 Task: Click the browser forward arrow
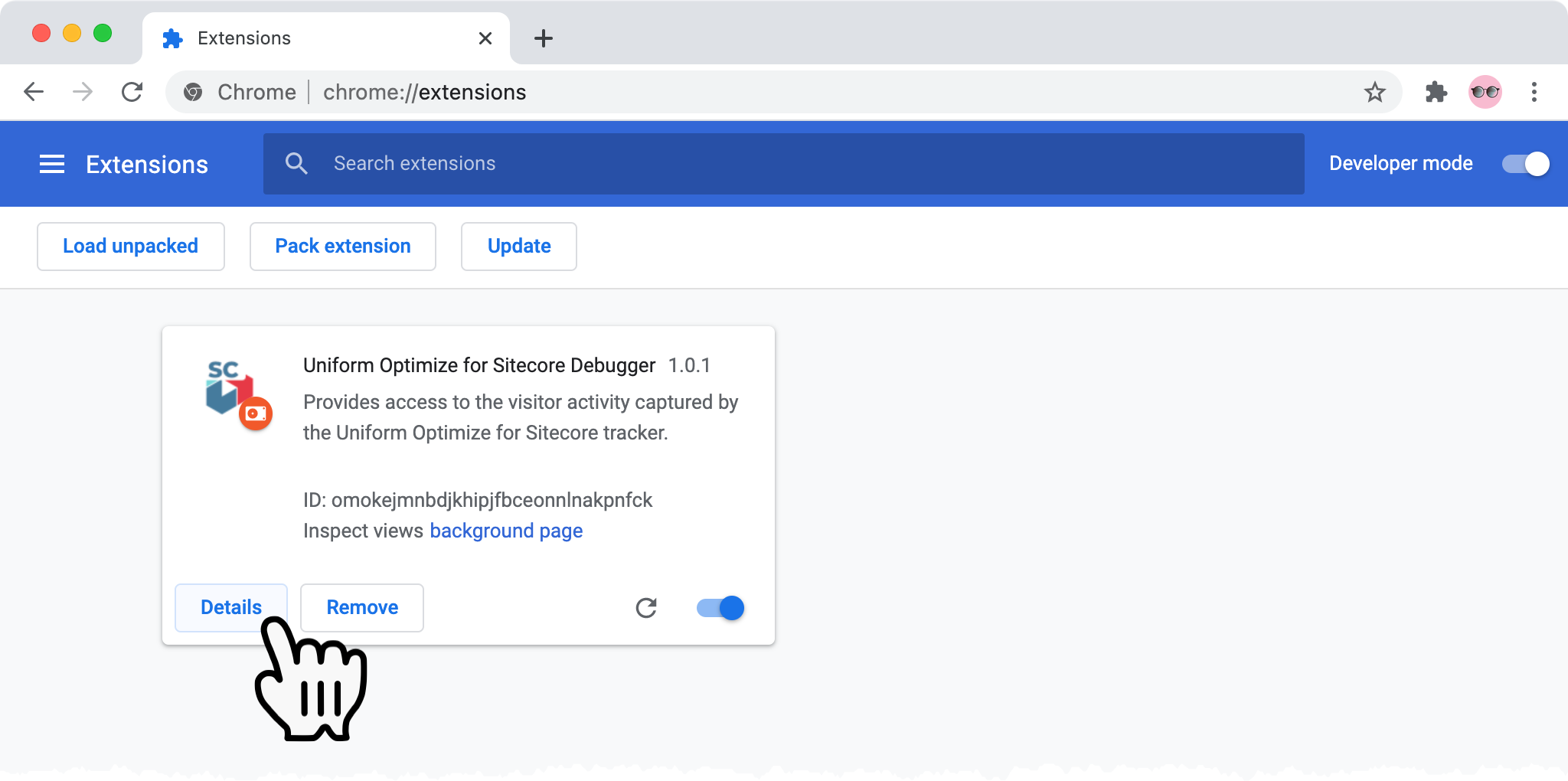[x=83, y=92]
